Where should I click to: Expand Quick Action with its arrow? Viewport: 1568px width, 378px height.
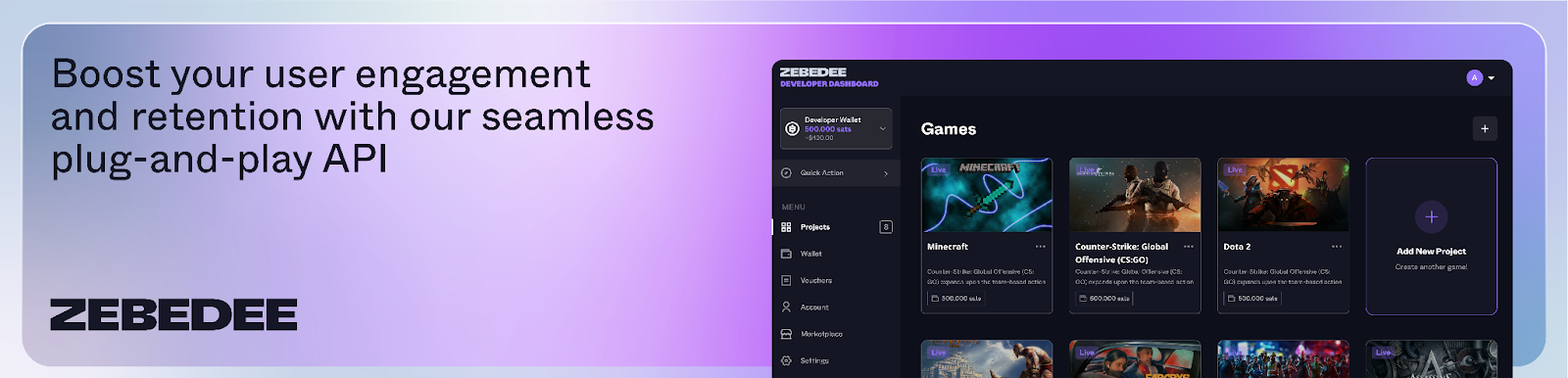pos(886,173)
